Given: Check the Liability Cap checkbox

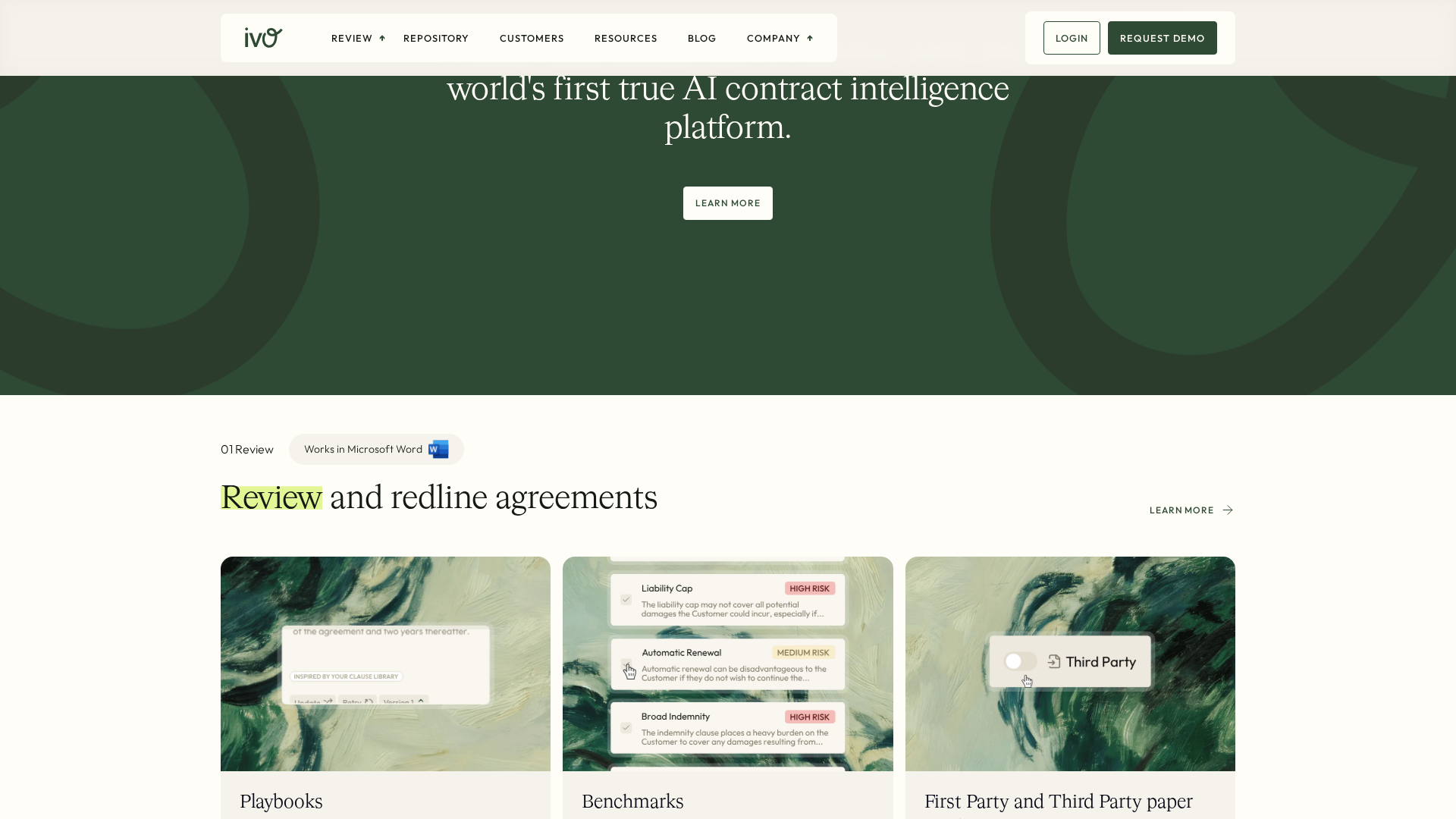Looking at the screenshot, I should point(626,599).
